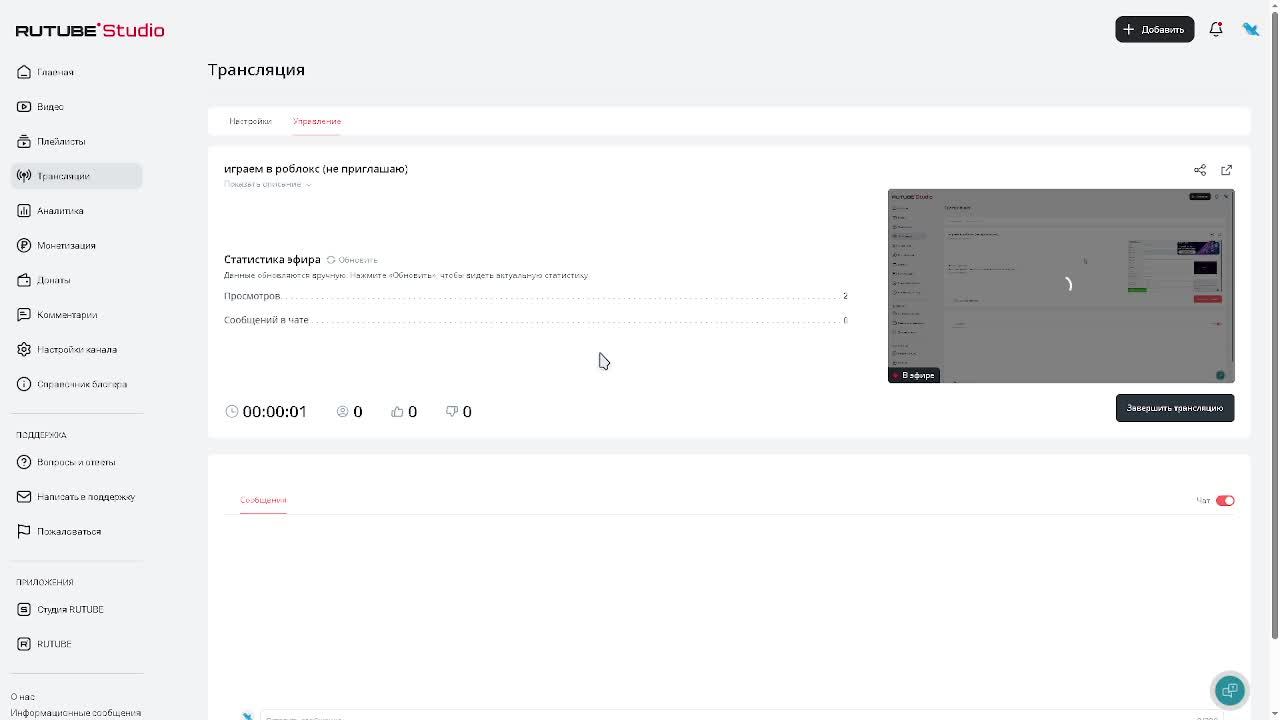1280x720 pixels.
Task: Click the support chat bubble icon
Action: (1230, 690)
